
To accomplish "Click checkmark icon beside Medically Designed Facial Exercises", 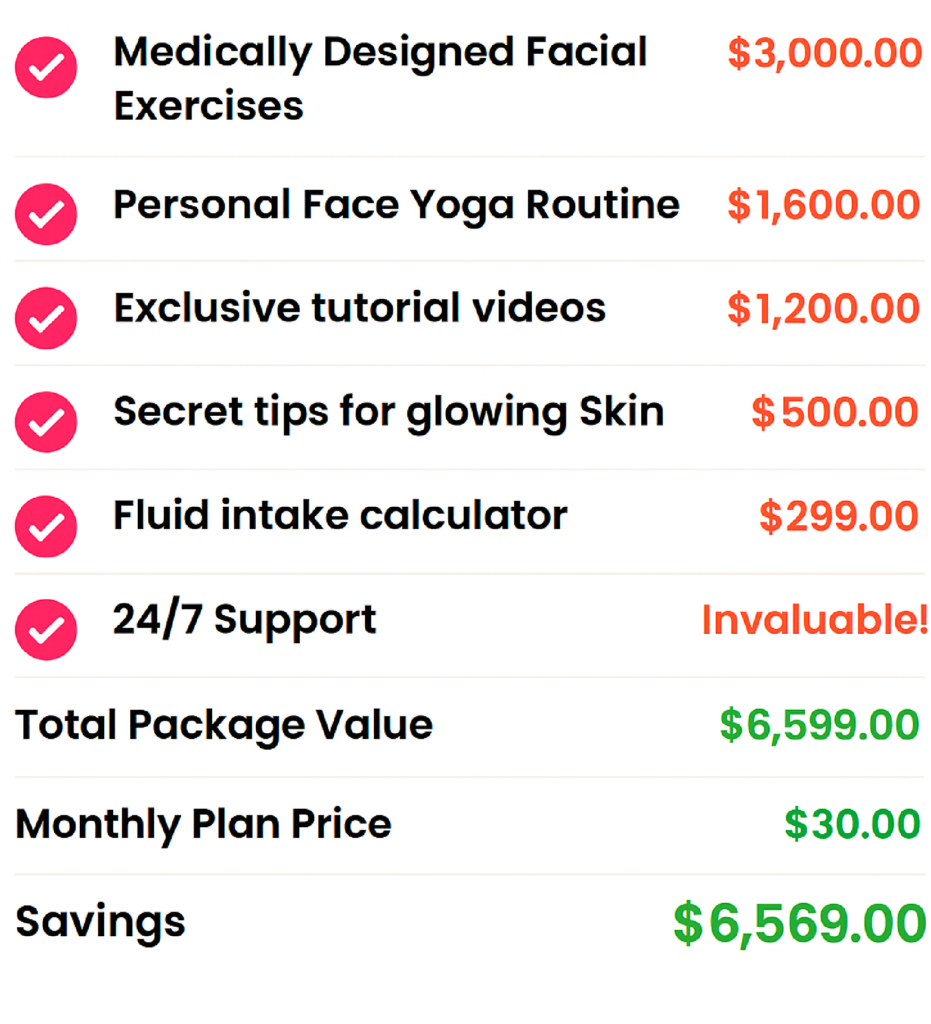I will pyautogui.click(x=46, y=67).
